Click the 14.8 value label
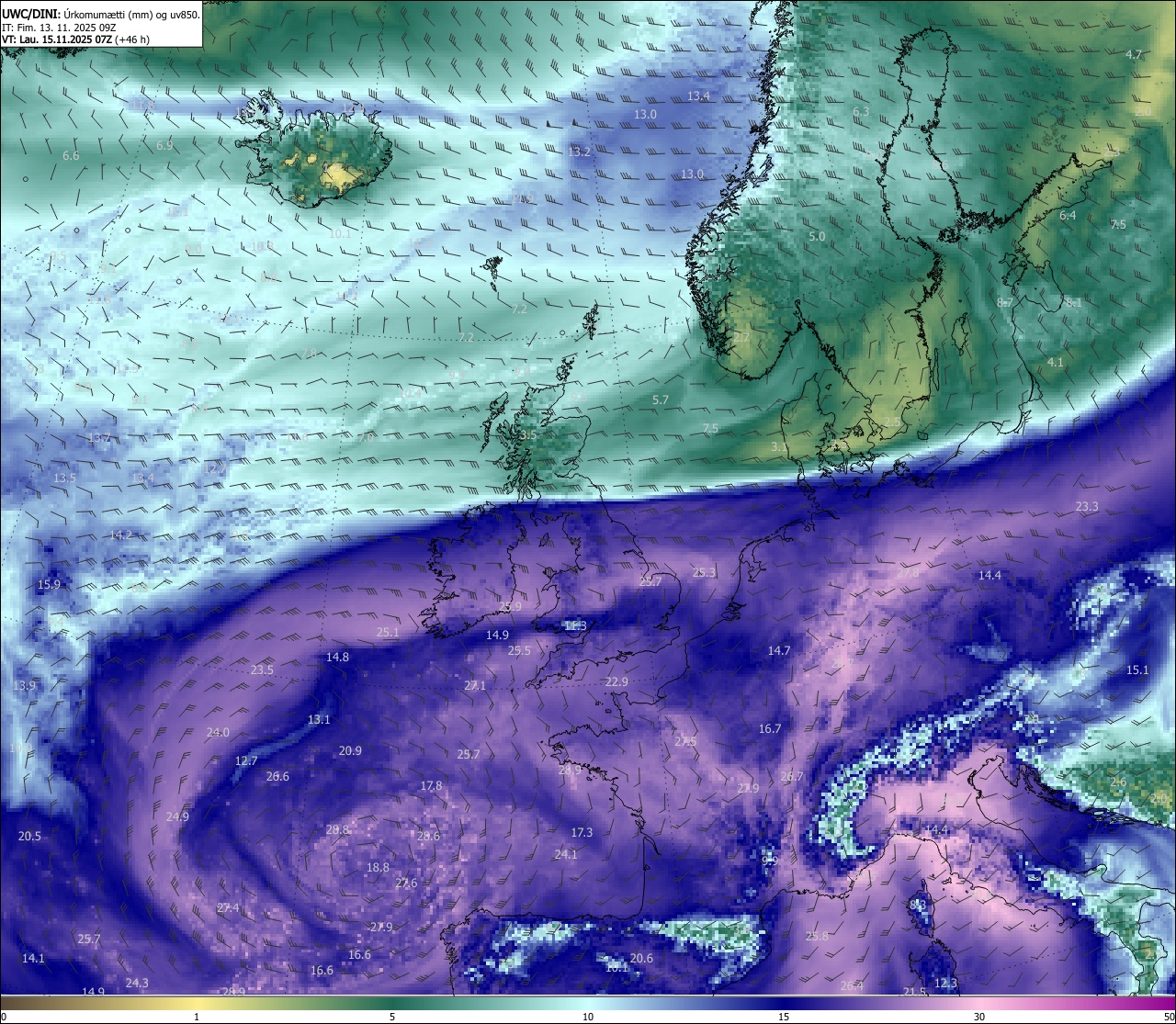The width and height of the screenshot is (1176, 1024). point(337,658)
